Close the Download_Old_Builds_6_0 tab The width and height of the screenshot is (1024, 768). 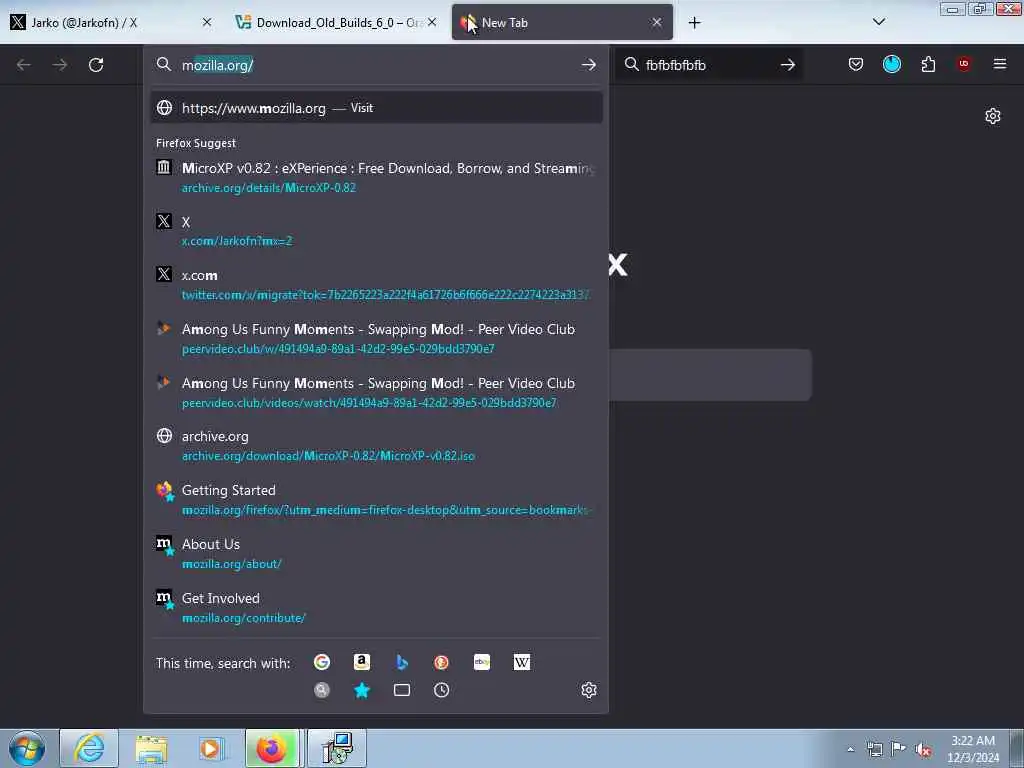click(x=432, y=22)
